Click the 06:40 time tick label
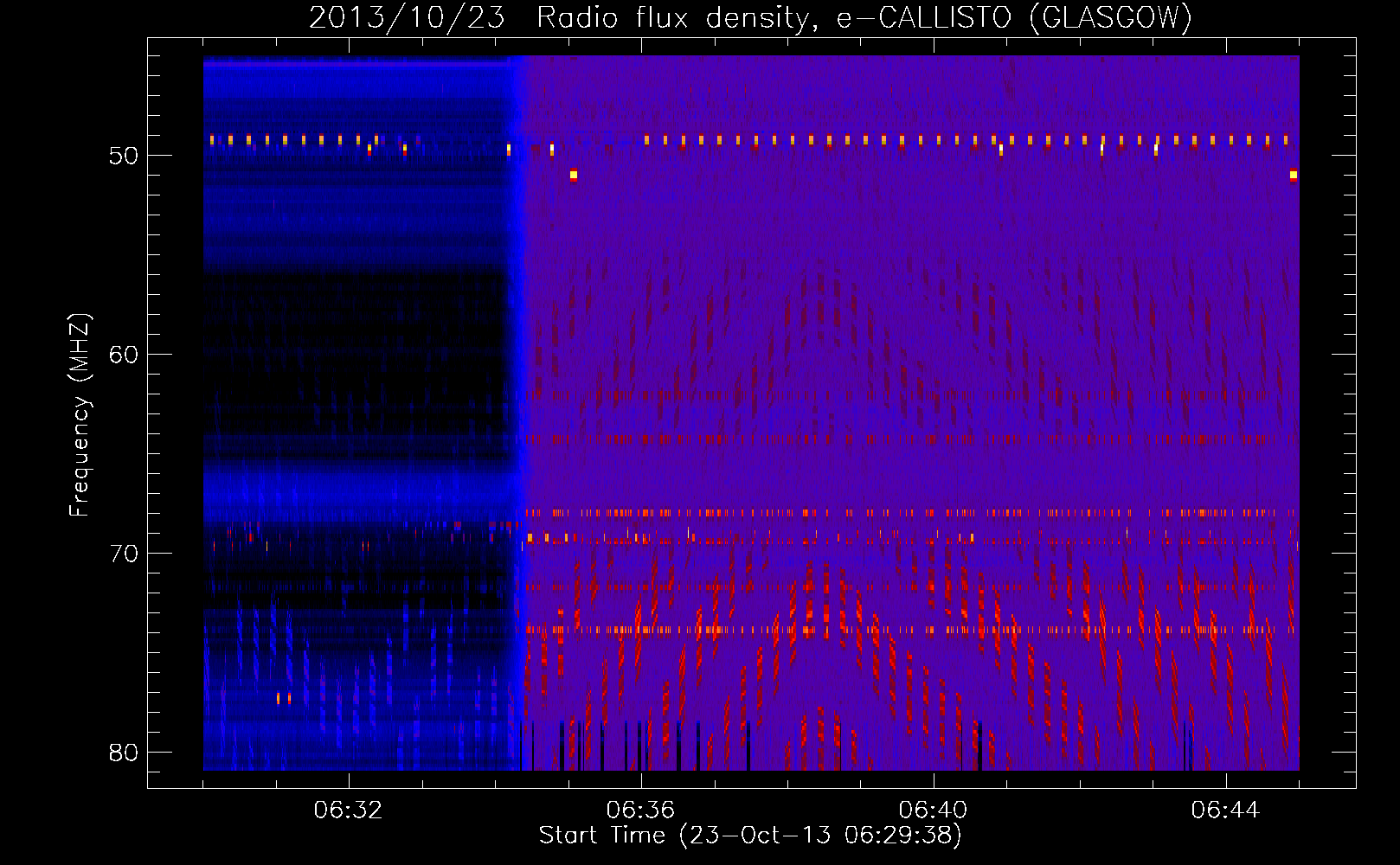The width and height of the screenshot is (1400, 865). 933,811
